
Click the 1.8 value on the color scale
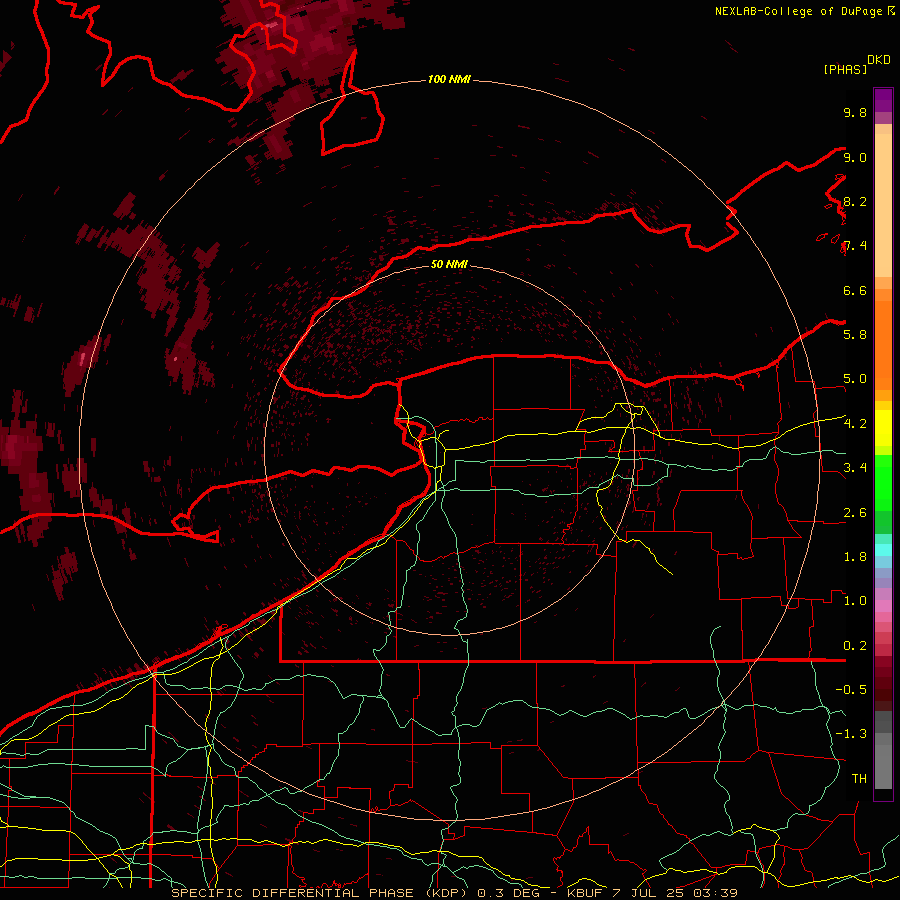(855, 557)
